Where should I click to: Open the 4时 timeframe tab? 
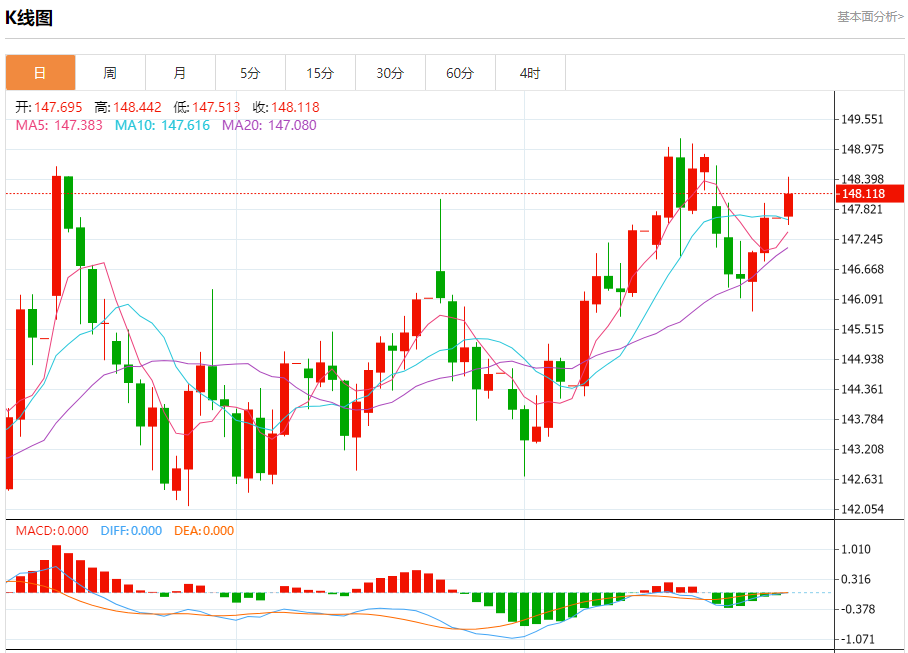tap(530, 73)
